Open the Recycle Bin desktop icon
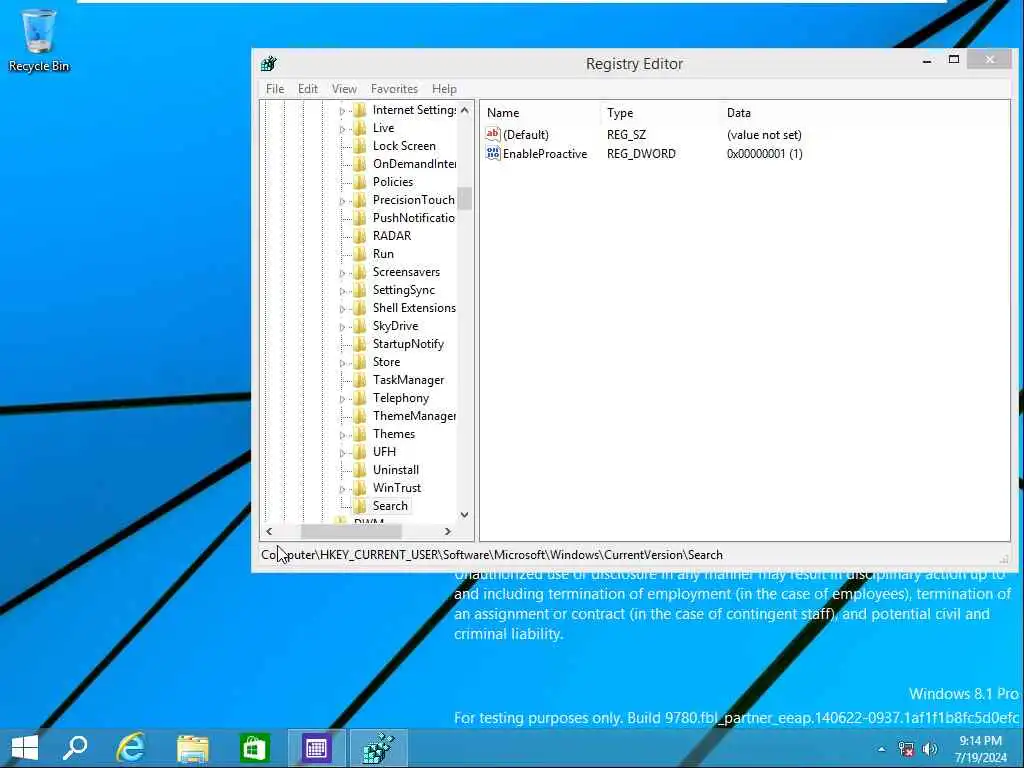 tap(39, 40)
